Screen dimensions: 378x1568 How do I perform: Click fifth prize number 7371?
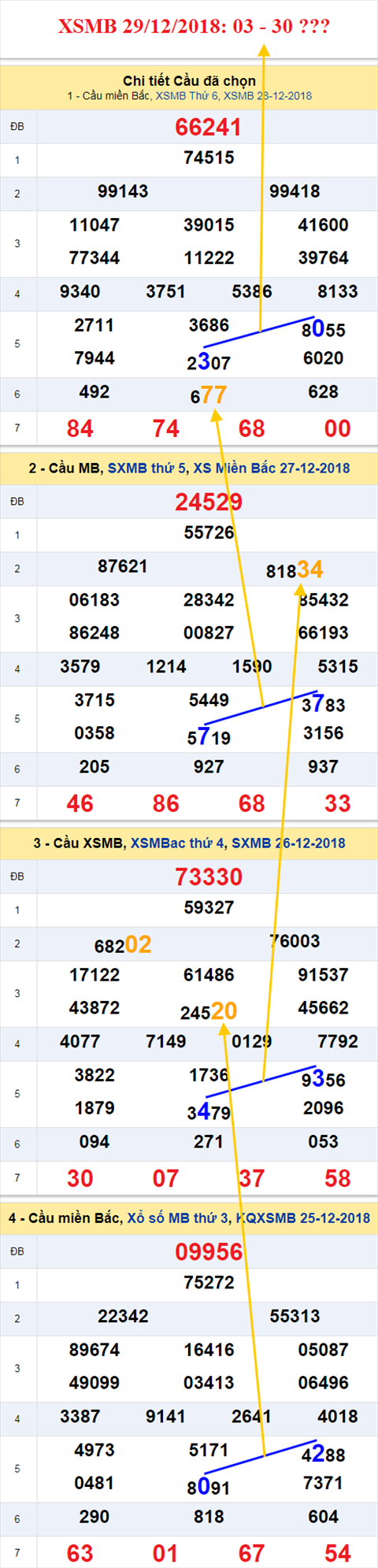click(x=323, y=1483)
